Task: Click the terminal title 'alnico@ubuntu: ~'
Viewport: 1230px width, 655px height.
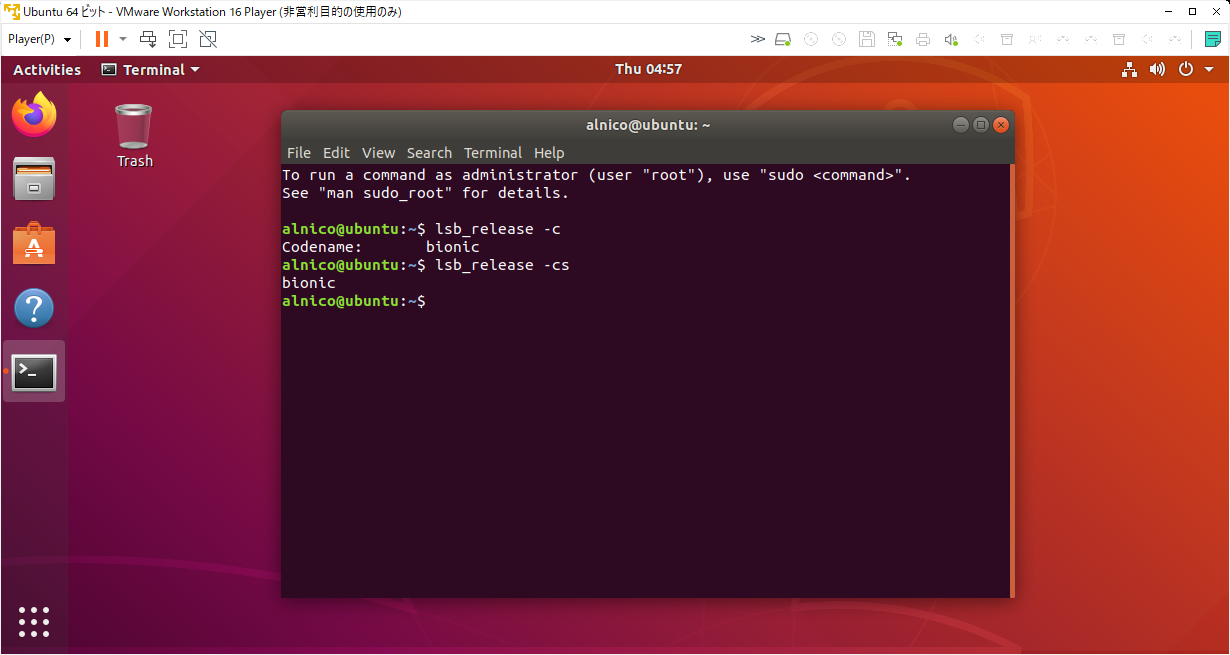Action: click(648, 125)
